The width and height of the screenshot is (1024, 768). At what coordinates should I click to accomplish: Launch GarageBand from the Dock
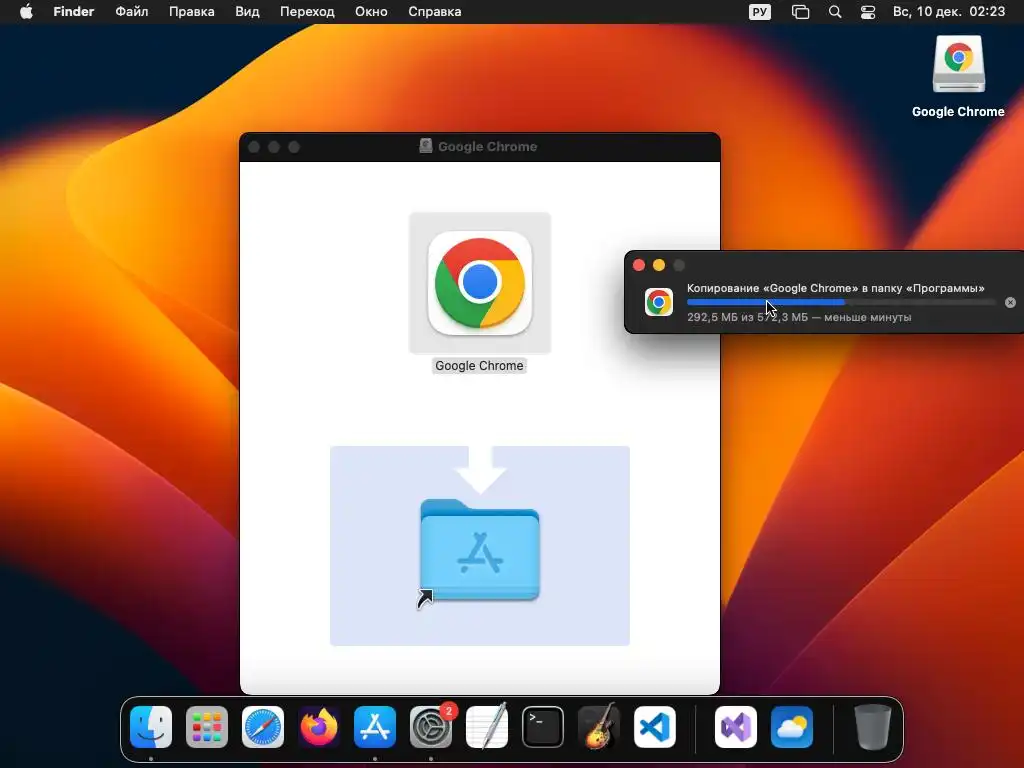point(599,726)
